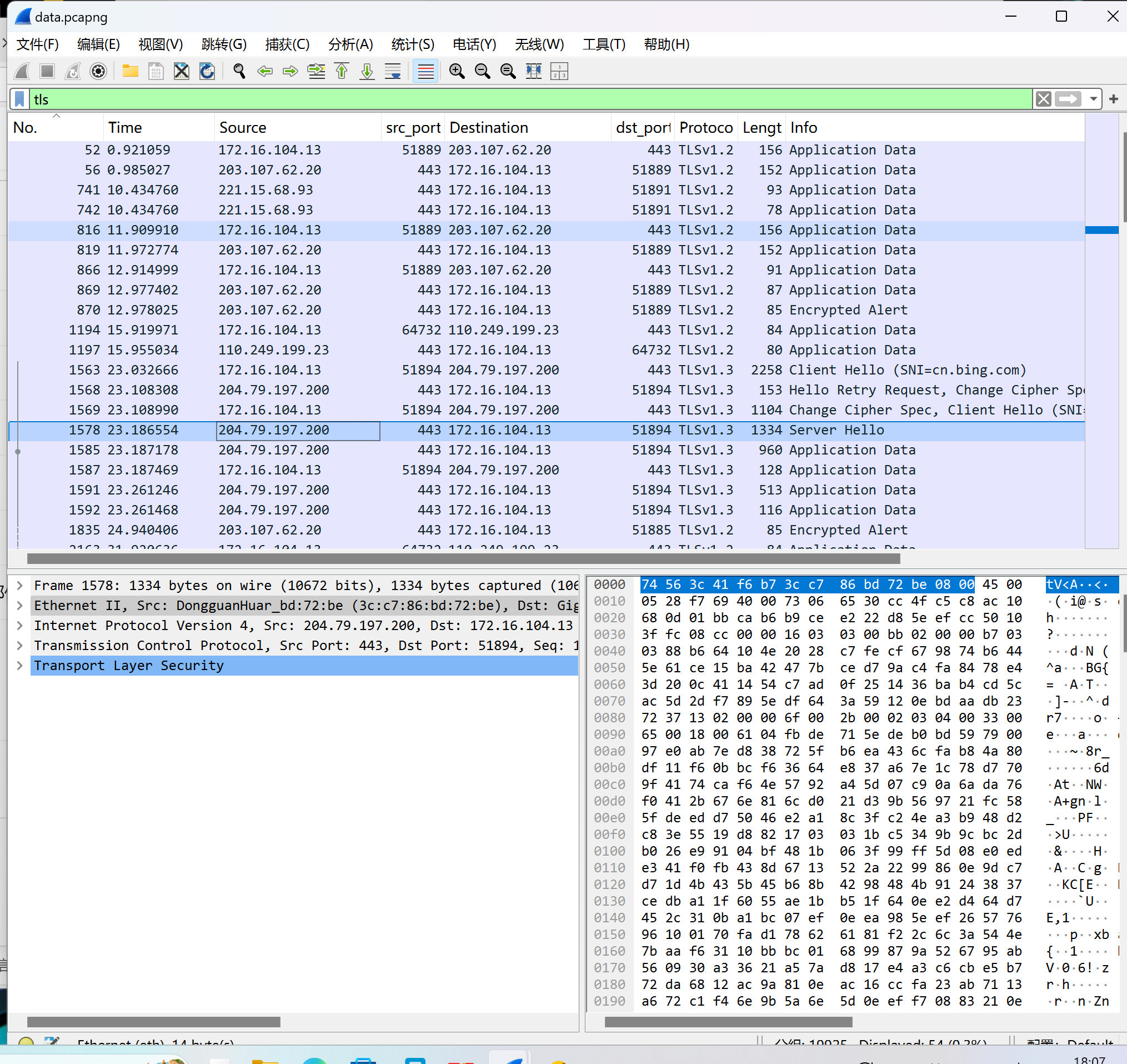The width and height of the screenshot is (1127, 1064).
Task: Expand Transport Layer Security details
Action: (x=21, y=666)
